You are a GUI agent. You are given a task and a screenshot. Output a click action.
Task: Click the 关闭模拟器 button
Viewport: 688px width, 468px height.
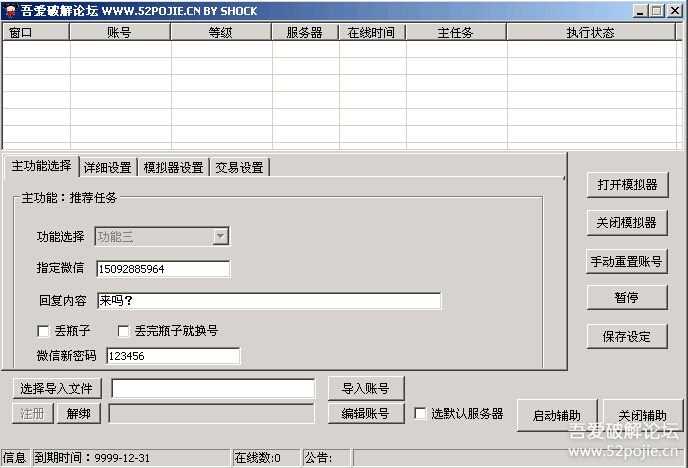pyautogui.click(x=627, y=223)
